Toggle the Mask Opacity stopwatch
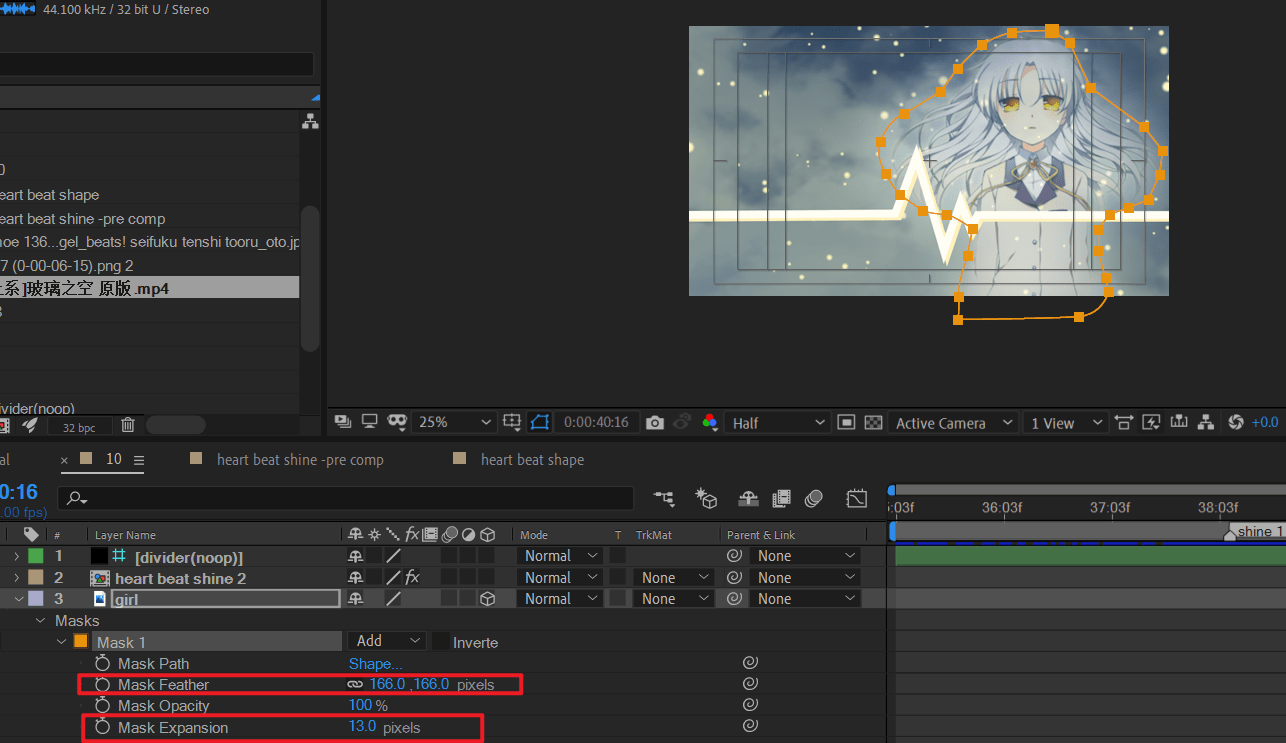 click(102, 706)
